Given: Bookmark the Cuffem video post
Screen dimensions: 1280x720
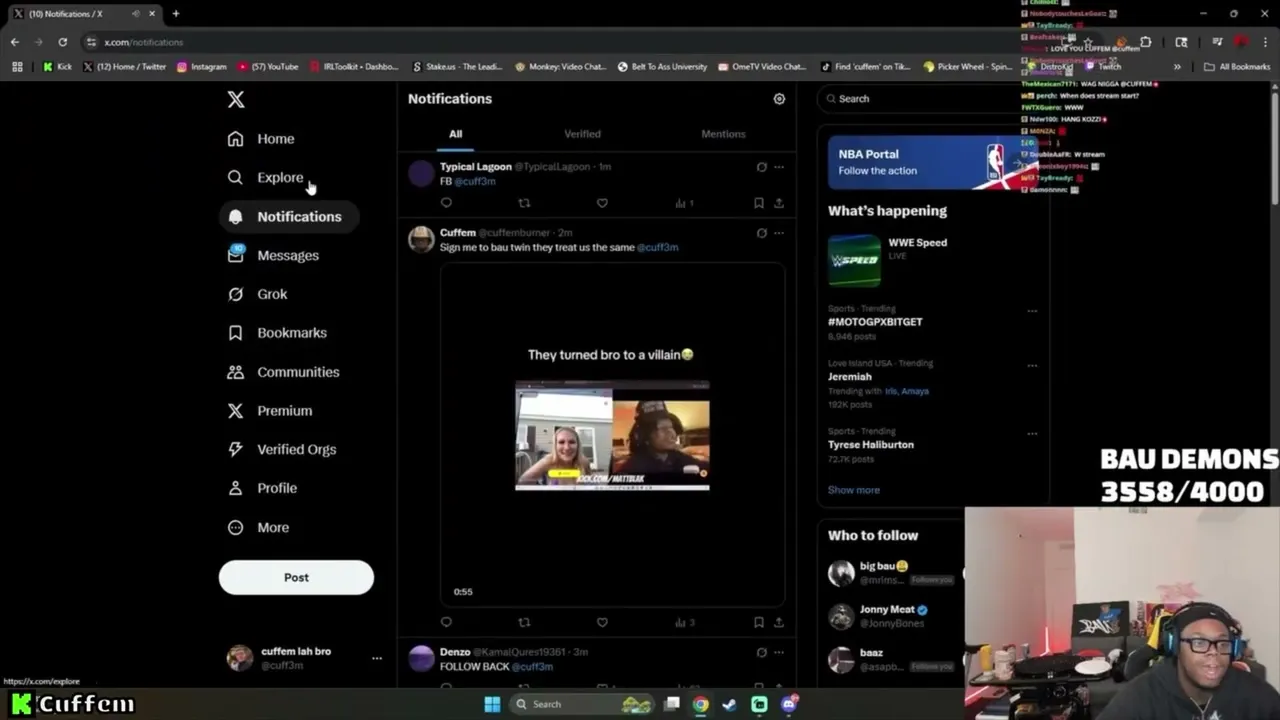Looking at the screenshot, I should [759, 622].
